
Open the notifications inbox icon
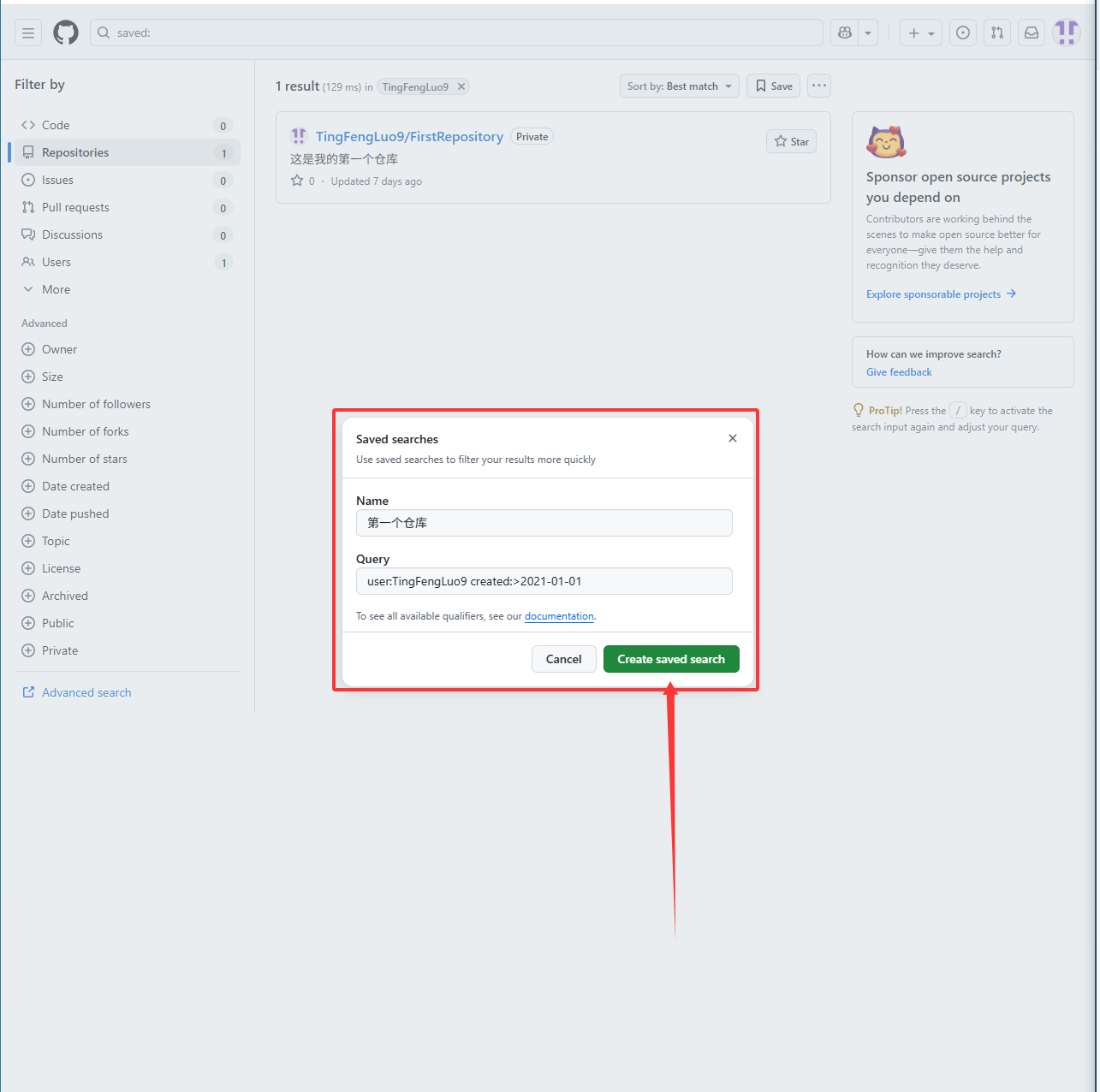tap(1032, 33)
